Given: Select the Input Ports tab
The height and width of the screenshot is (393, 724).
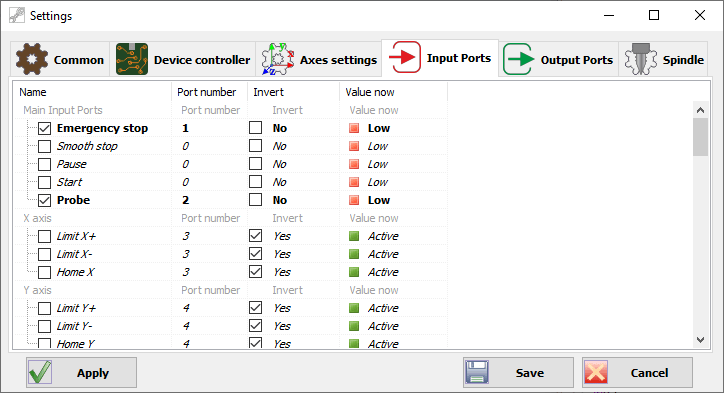Looking at the screenshot, I should tap(440, 58).
